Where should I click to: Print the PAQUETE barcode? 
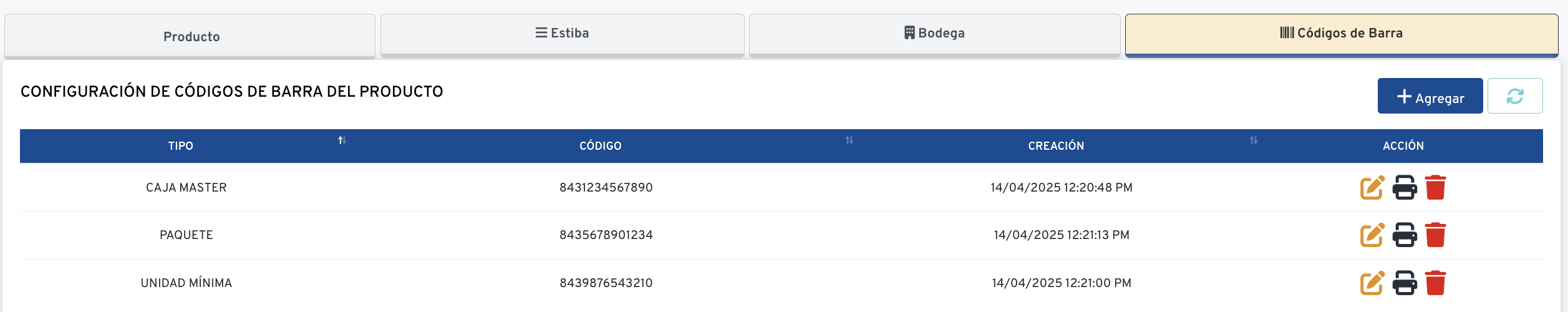(x=1404, y=235)
